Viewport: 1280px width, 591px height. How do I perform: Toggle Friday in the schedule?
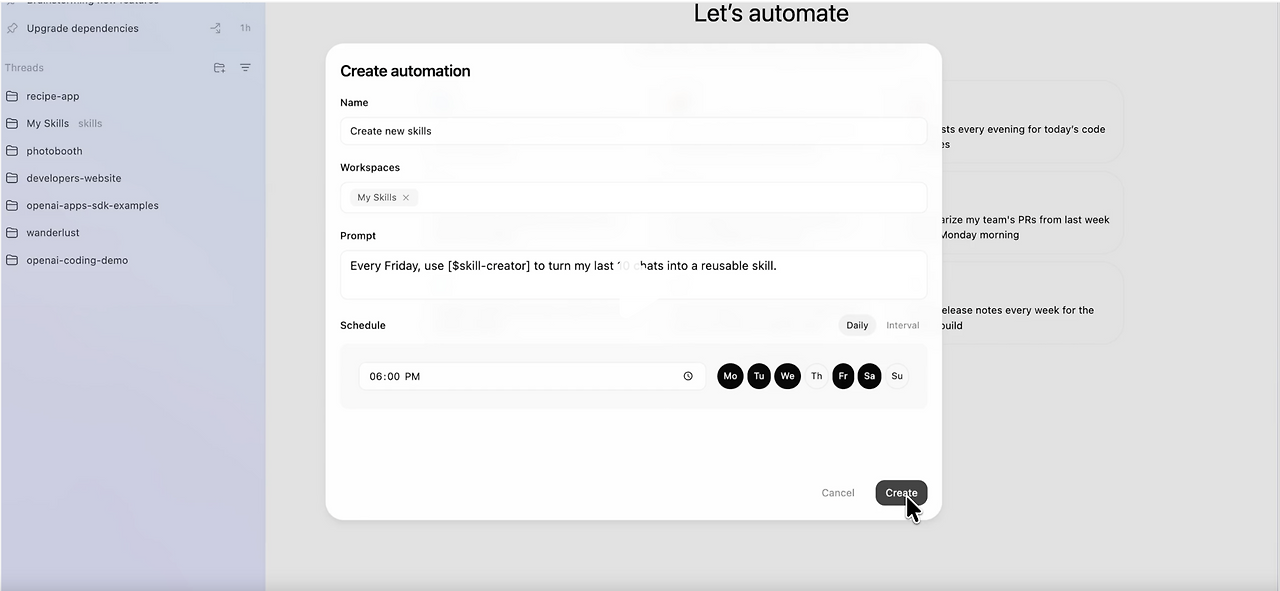click(x=843, y=376)
